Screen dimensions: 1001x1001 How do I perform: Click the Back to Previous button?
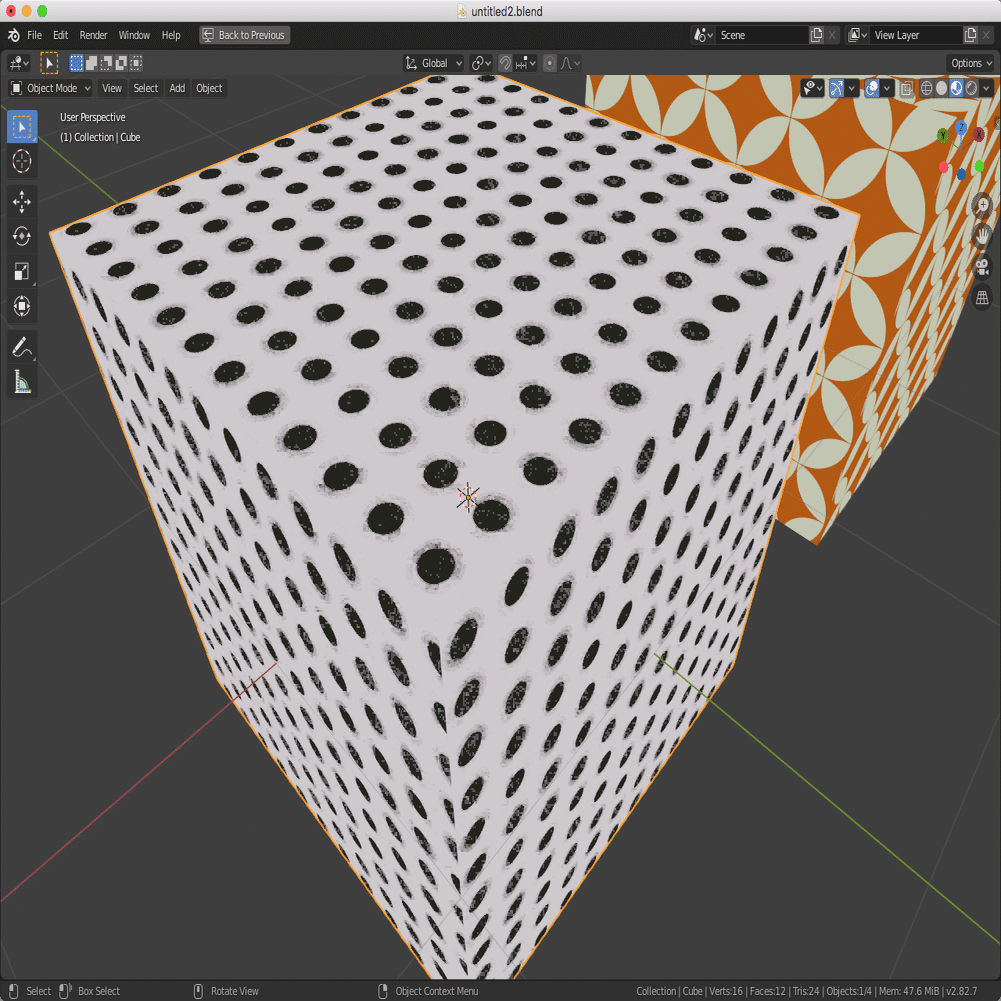click(x=245, y=35)
